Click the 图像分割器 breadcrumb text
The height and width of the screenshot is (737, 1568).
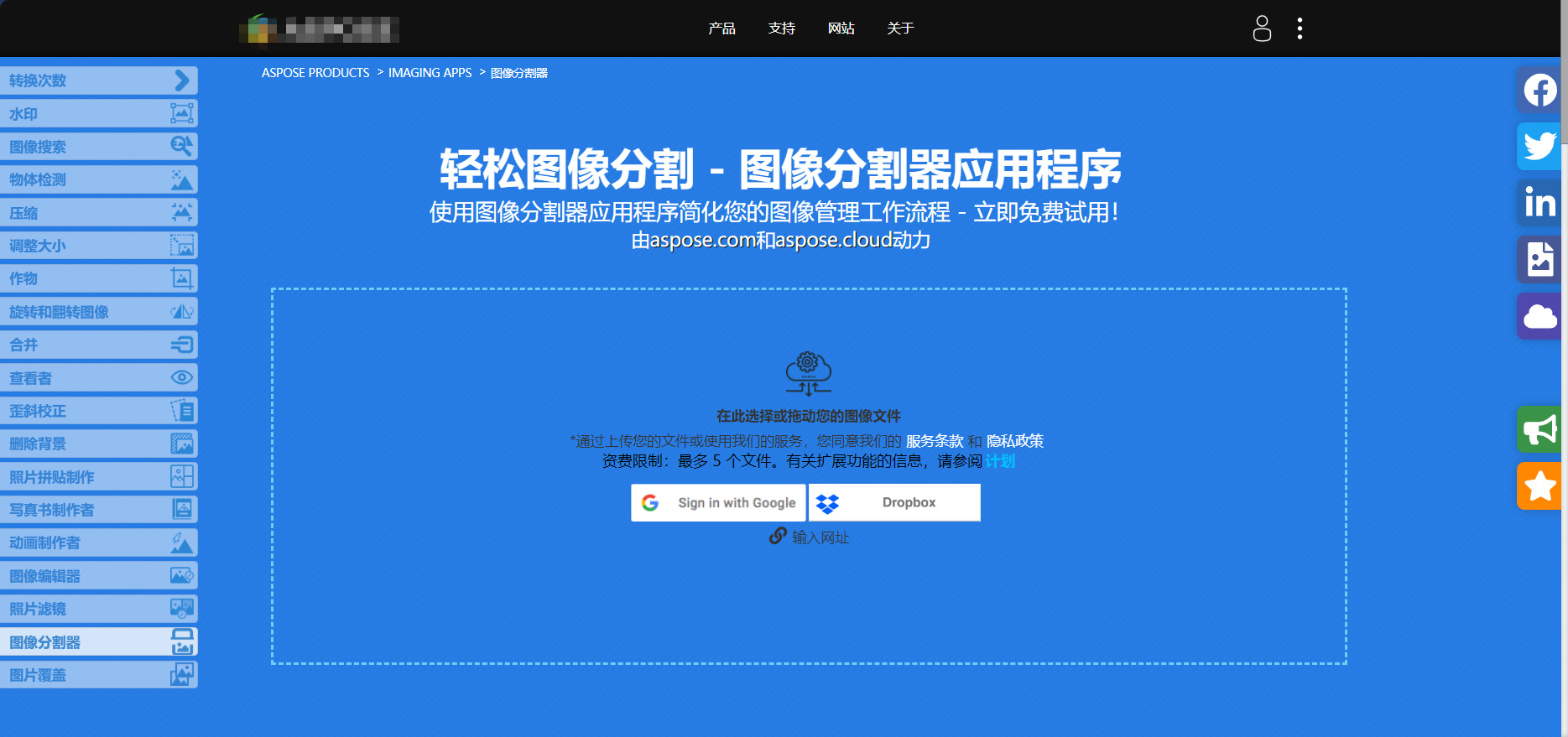tap(519, 73)
